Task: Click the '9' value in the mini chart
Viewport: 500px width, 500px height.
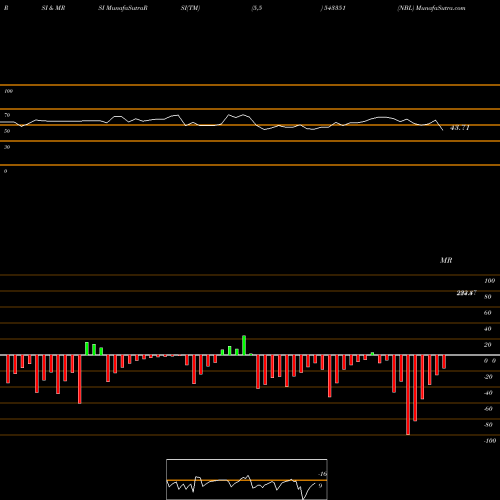Action: (320, 486)
